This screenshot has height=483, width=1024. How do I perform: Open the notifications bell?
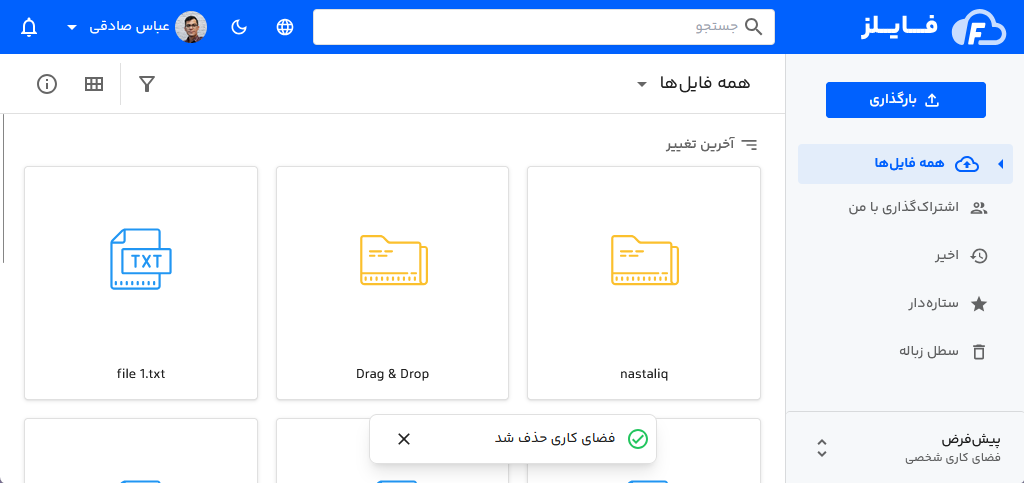click(x=29, y=27)
